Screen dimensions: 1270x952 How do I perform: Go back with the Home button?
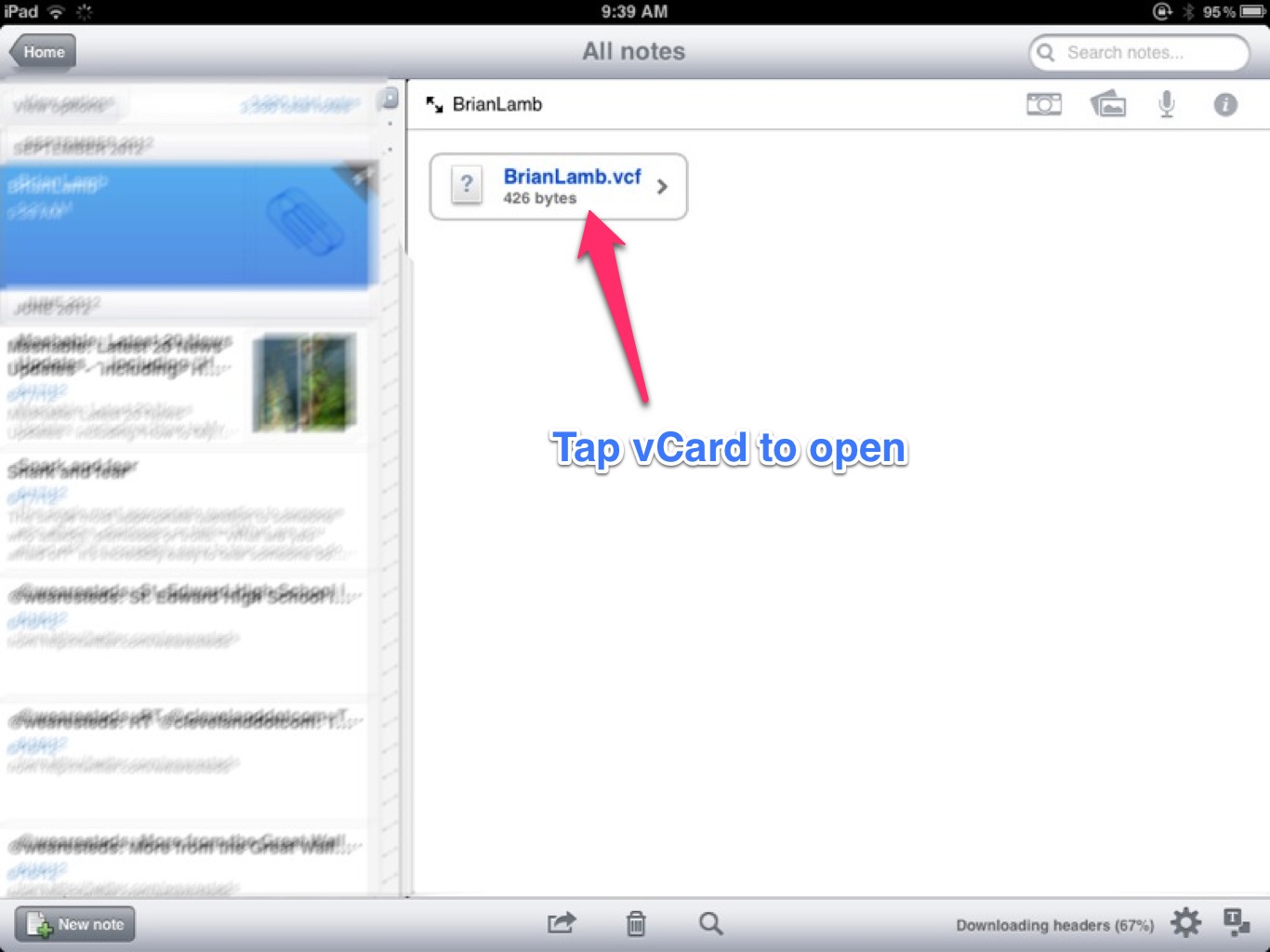tap(41, 52)
